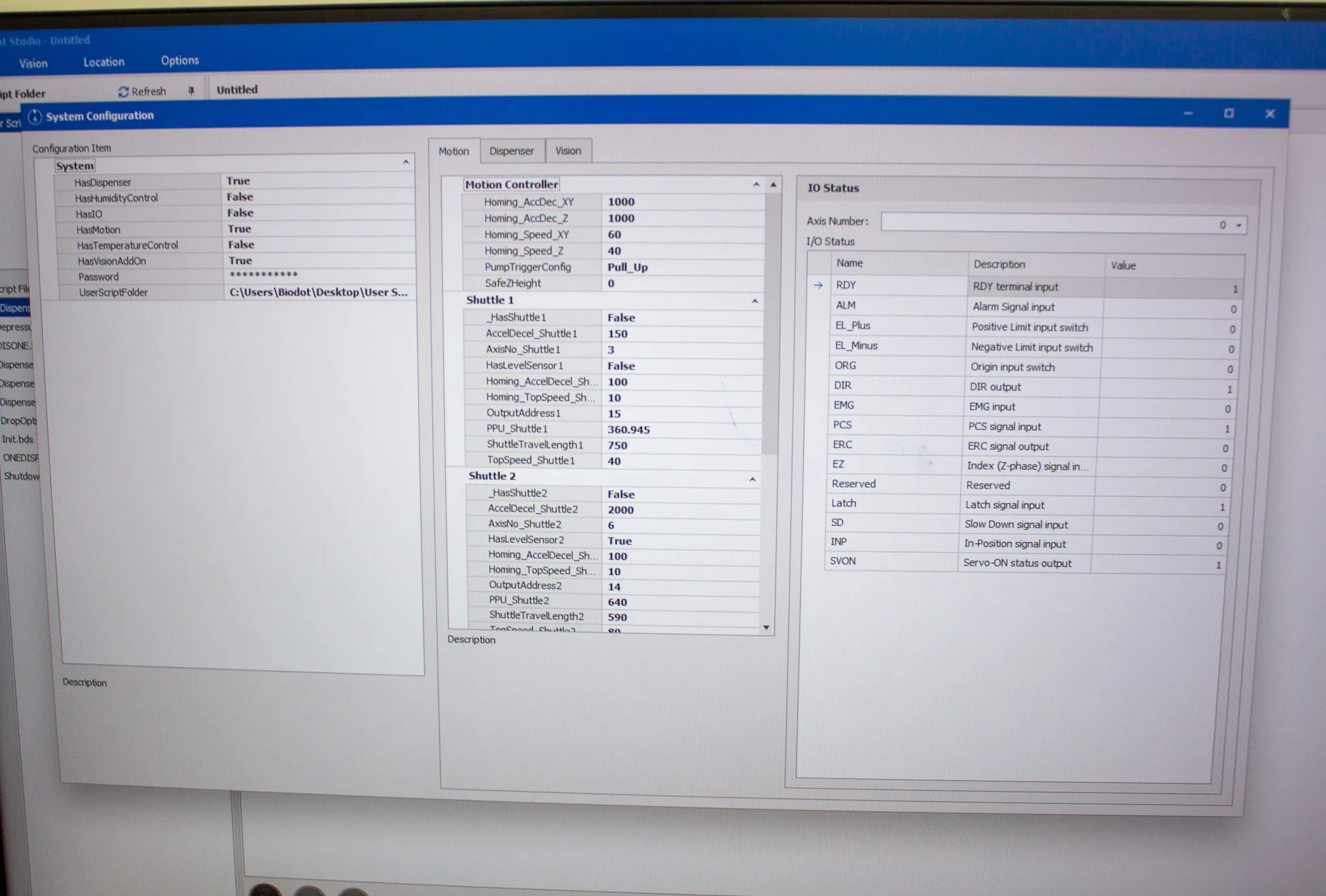
Task: Close the System Configuration window
Action: [1270, 114]
